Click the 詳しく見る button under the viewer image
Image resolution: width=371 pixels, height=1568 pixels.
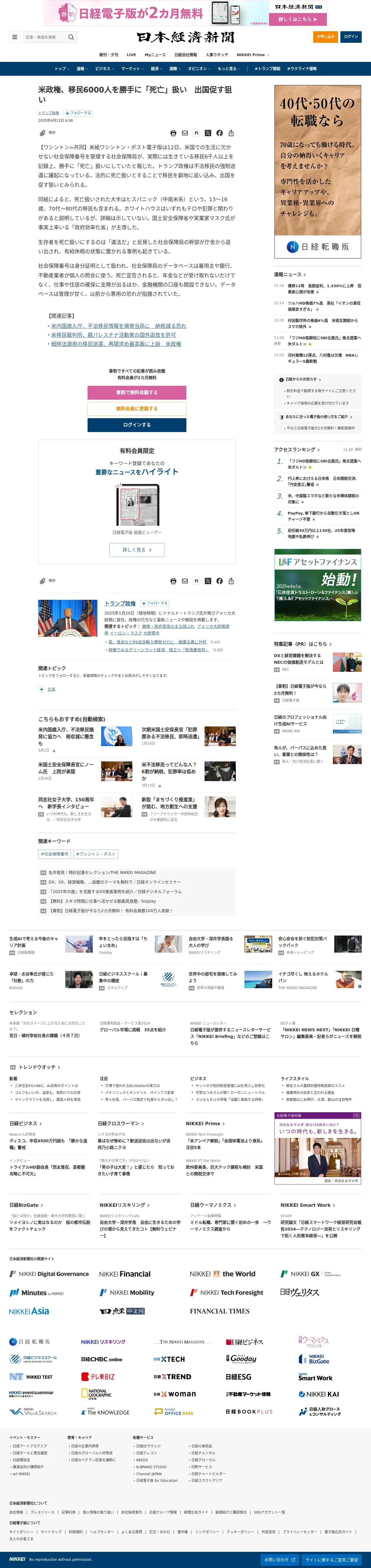pos(137,550)
